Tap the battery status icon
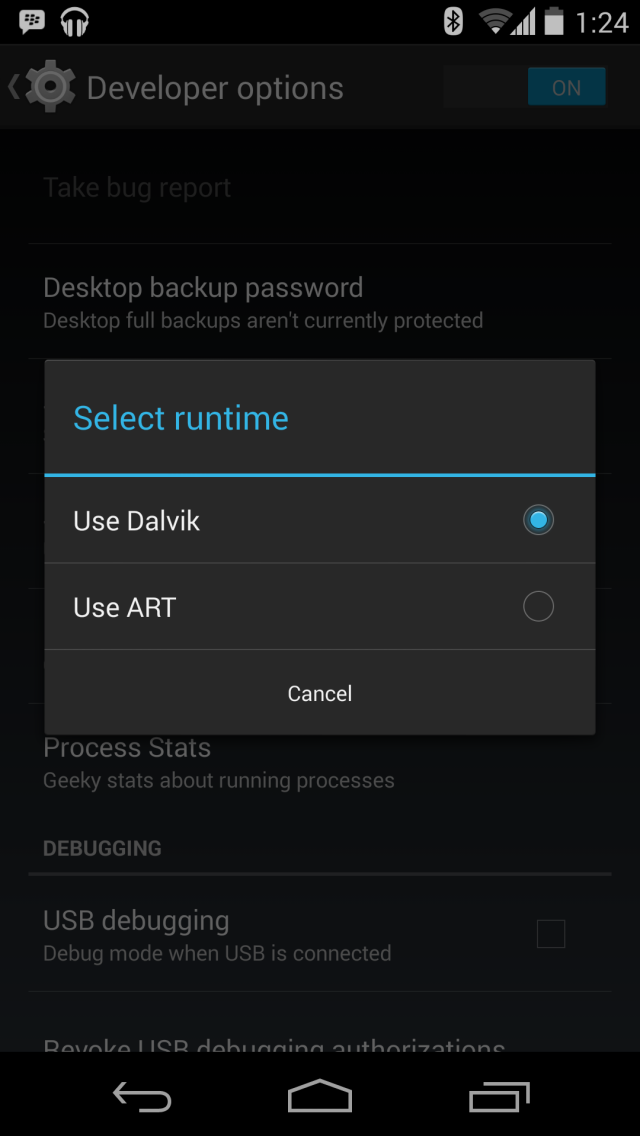This screenshot has width=640, height=1136. click(x=555, y=21)
